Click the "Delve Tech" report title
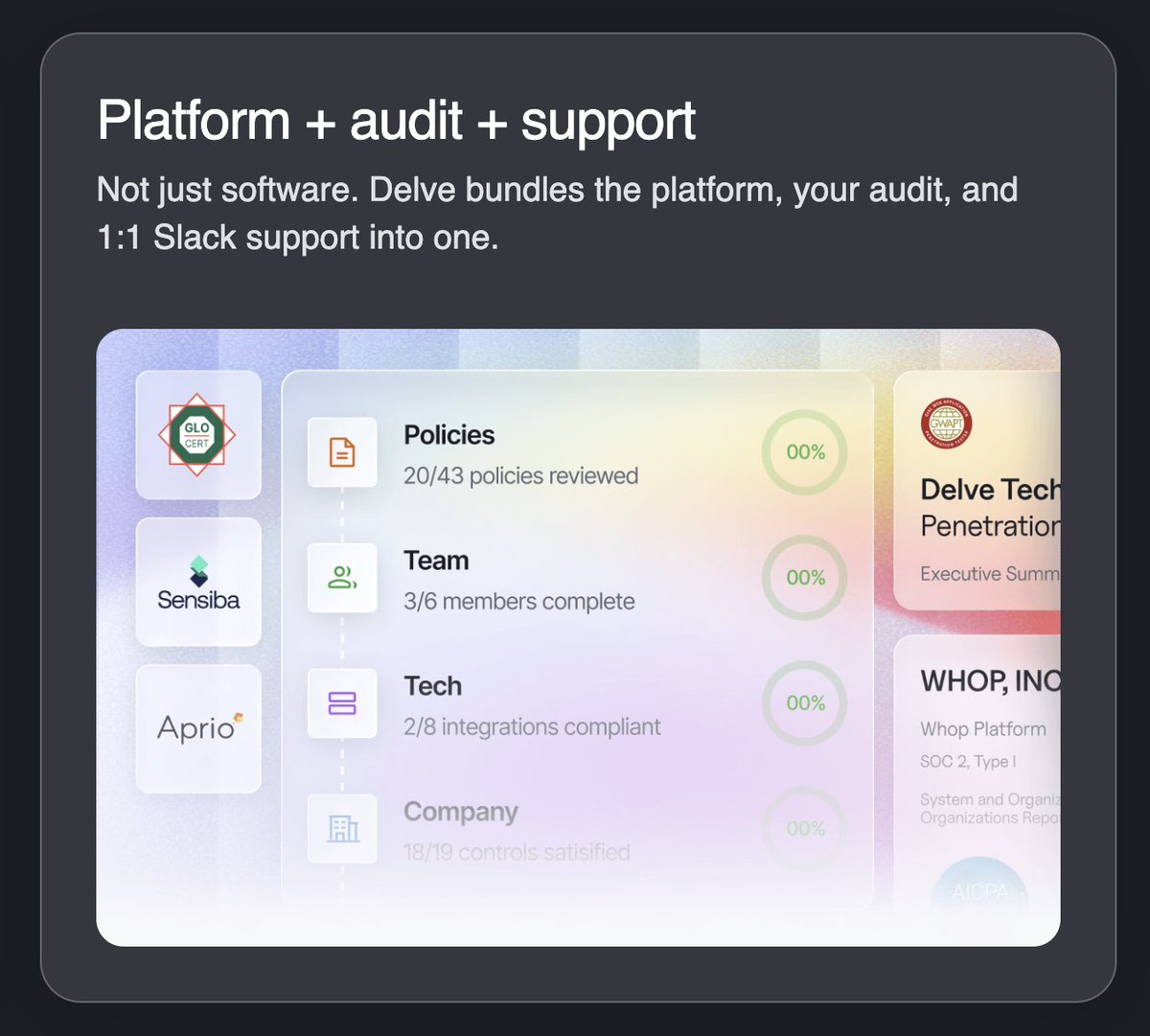This screenshot has width=1150, height=1036. point(990,490)
